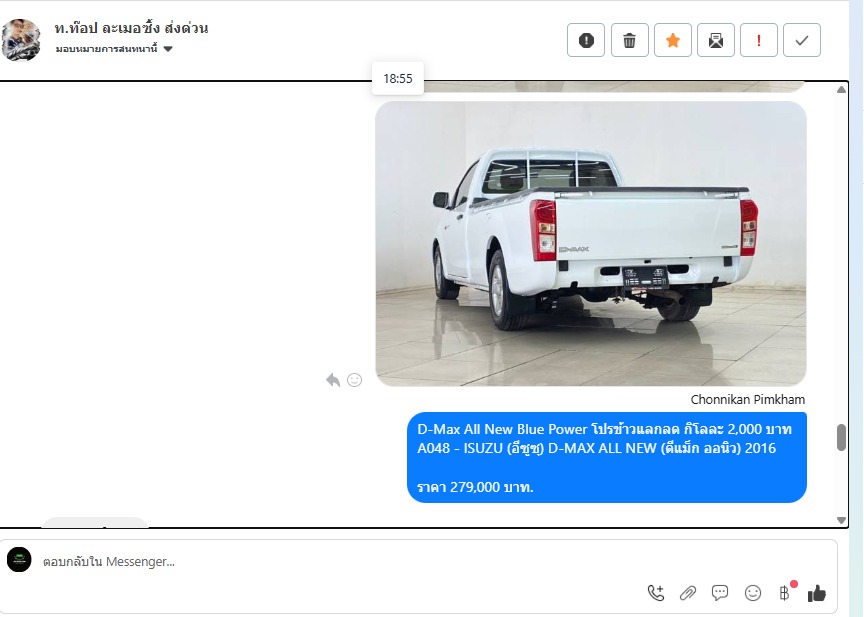This screenshot has height=617, width=864.
Task: Click chat scrollbar up arrow
Action: point(841,90)
